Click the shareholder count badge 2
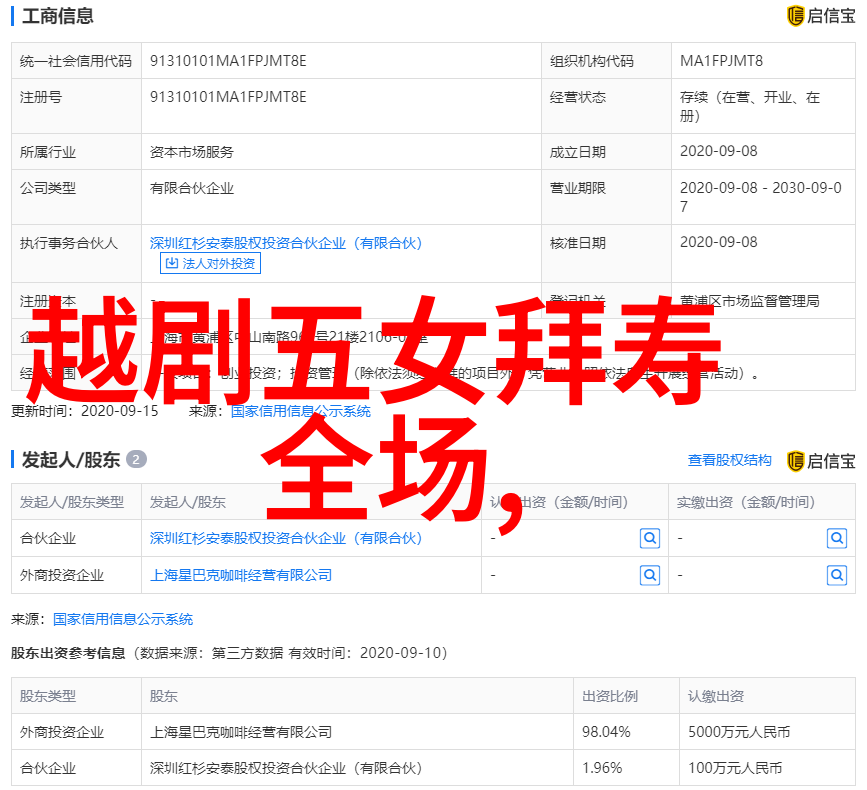The image size is (867, 790). (x=136, y=459)
